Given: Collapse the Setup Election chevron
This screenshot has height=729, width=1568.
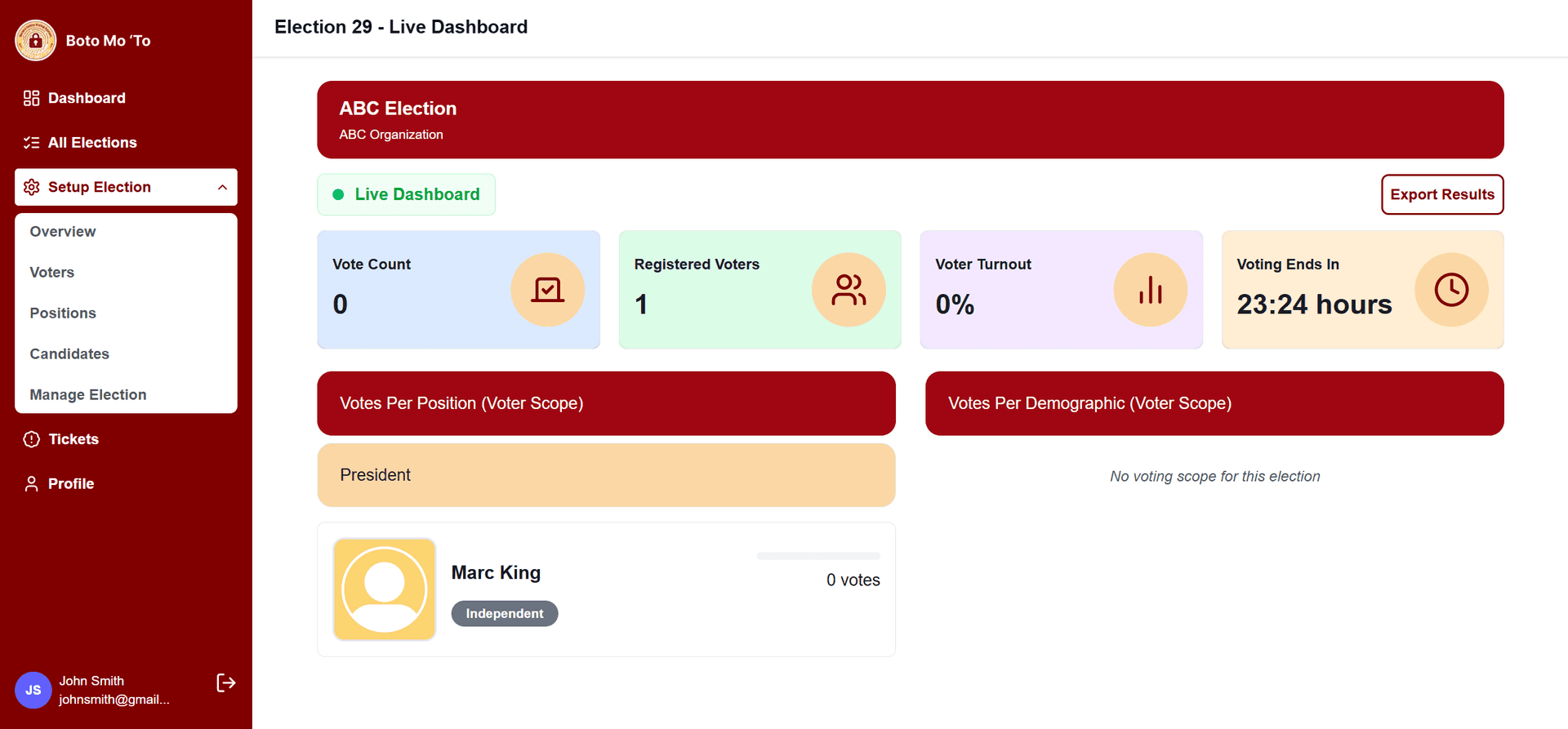Looking at the screenshot, I should click(x=222, y=187).
